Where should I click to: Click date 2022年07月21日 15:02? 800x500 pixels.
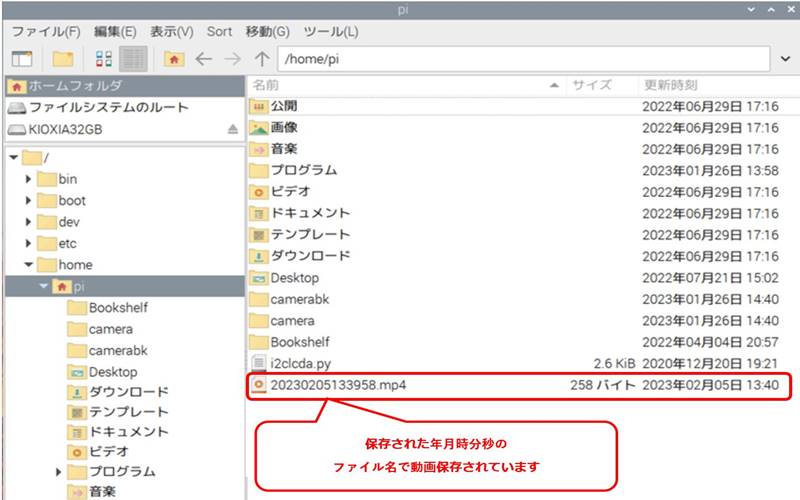point(710,278)
